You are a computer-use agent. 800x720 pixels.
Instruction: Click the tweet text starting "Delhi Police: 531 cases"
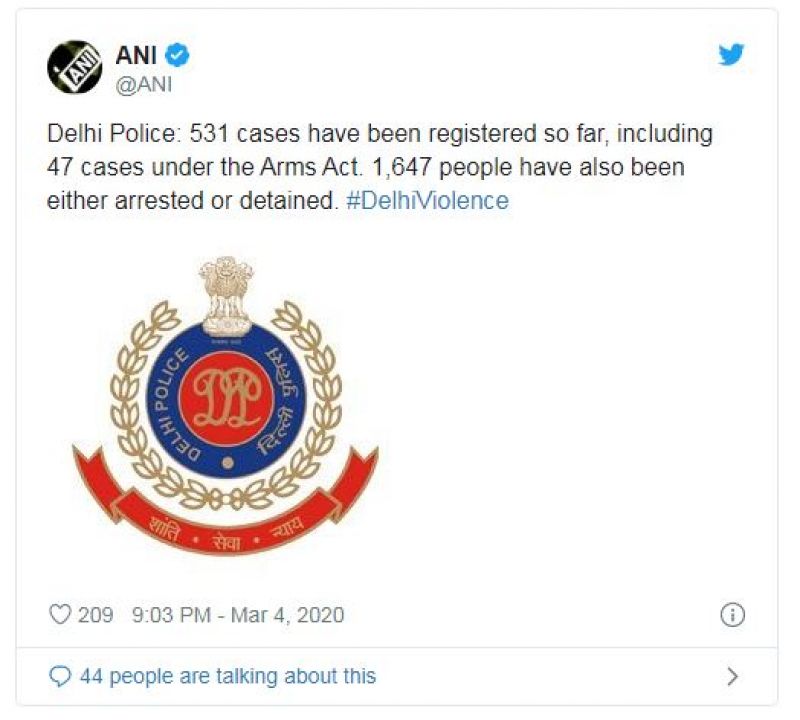380,134
